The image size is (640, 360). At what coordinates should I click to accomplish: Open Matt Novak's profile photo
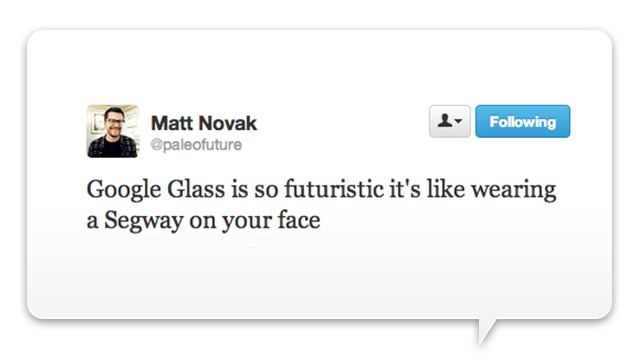(113, 131)
